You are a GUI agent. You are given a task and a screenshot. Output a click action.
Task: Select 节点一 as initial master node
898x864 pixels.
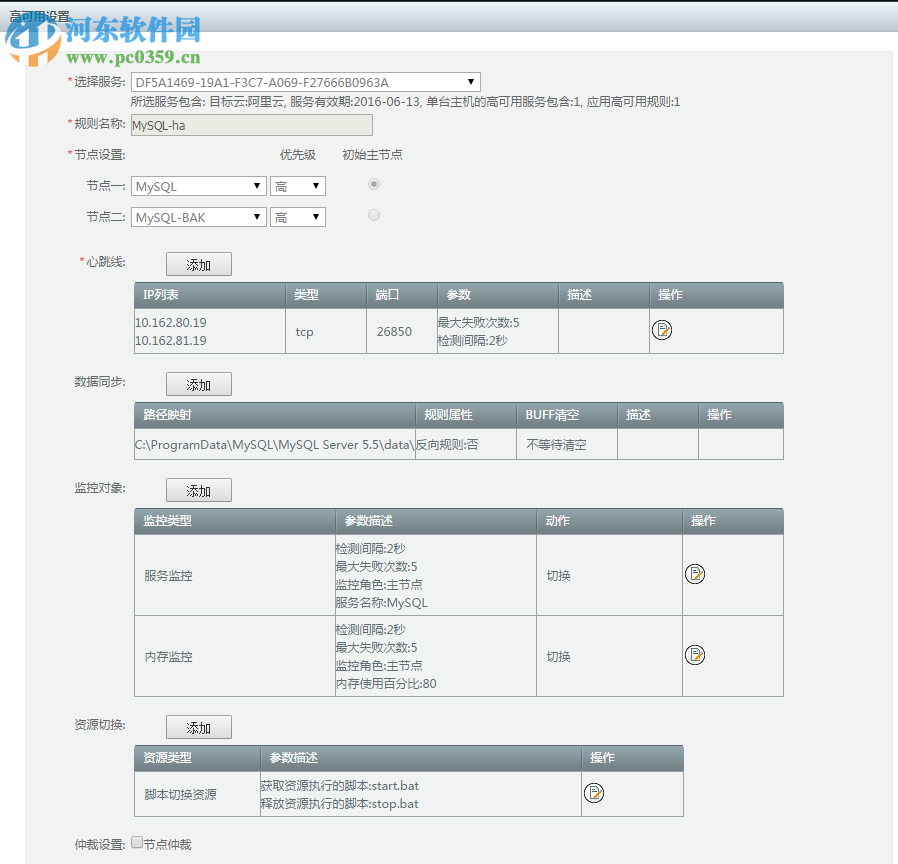point(374,184)
